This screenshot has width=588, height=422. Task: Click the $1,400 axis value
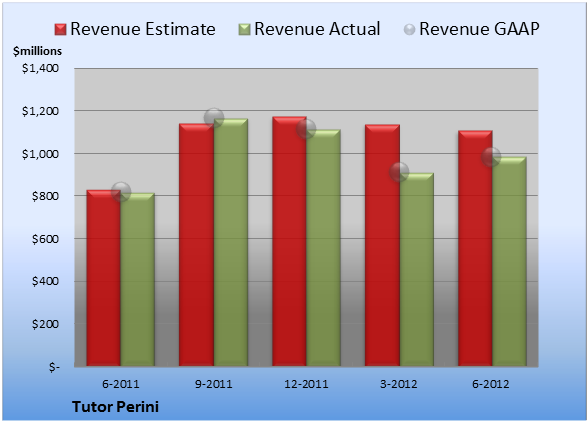pos(40,68)
